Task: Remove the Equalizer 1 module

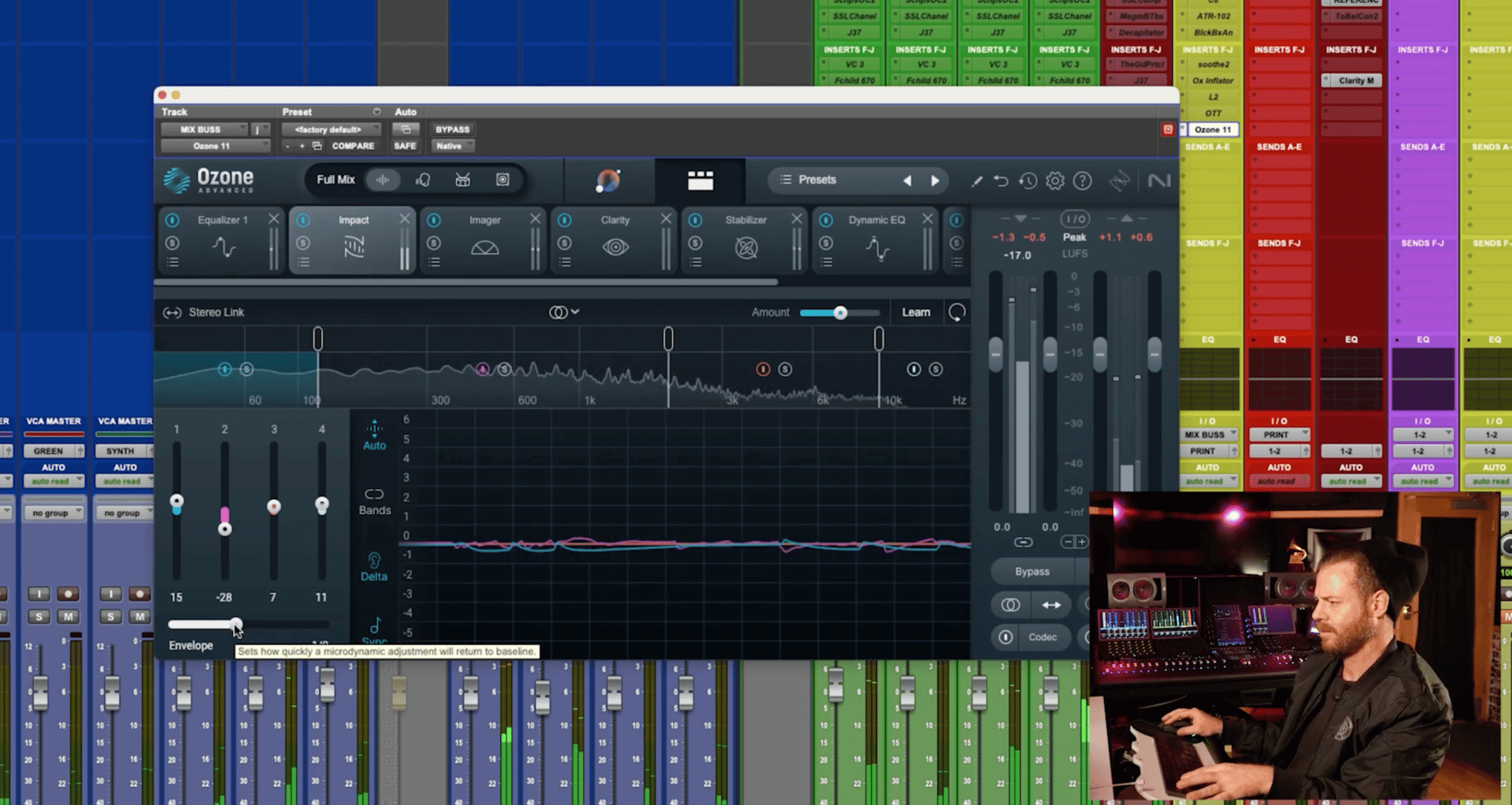Action: tap(273, 219)
